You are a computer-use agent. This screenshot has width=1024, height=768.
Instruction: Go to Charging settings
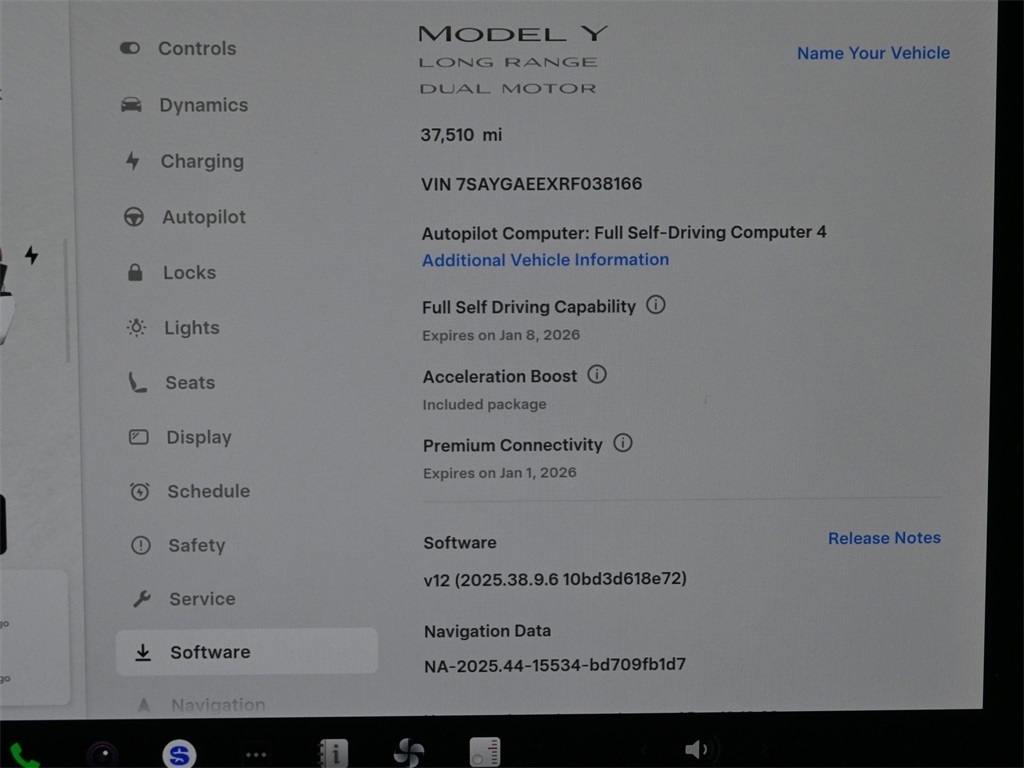pos(201,161)
